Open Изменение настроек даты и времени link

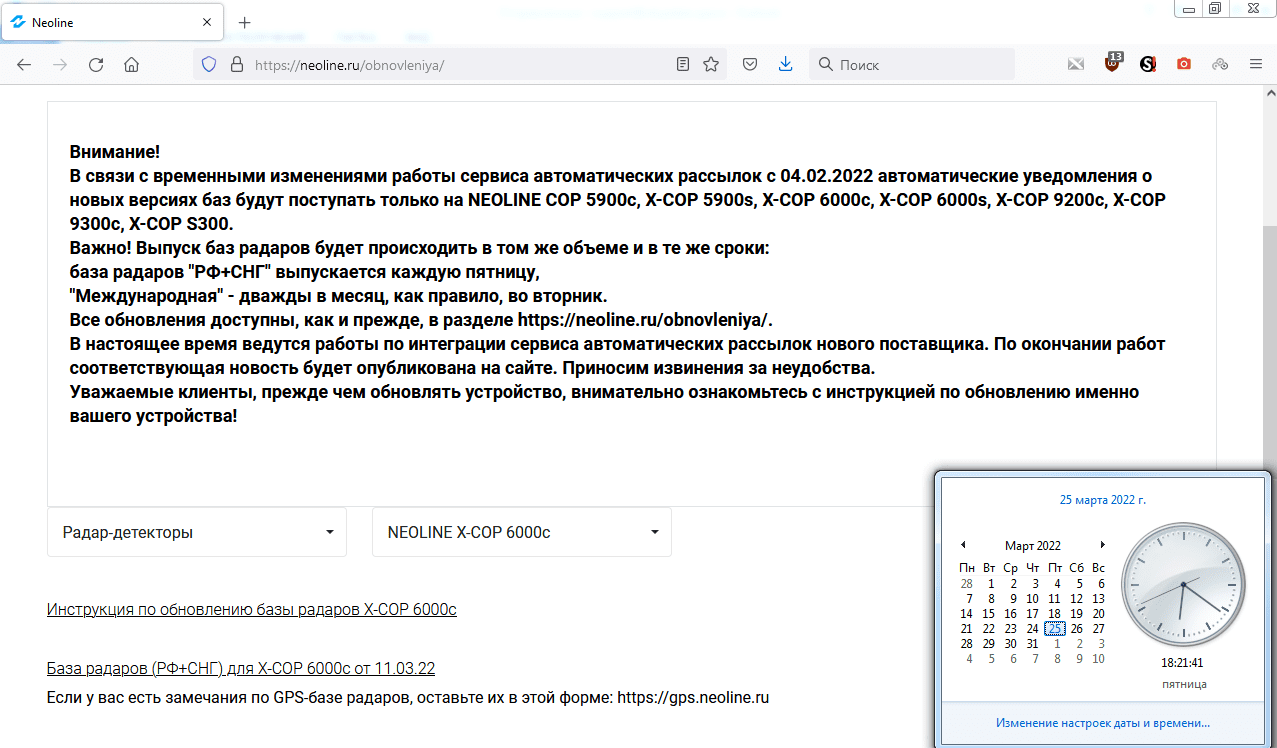(x=1103, y=722)
